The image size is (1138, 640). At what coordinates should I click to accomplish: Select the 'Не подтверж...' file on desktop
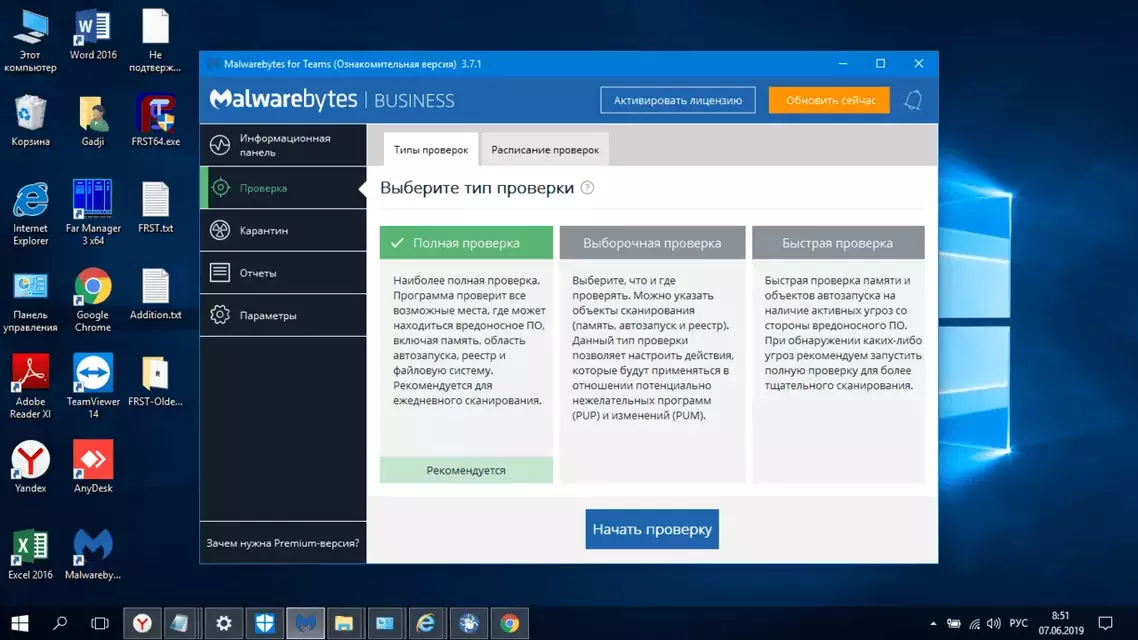click(155, 41)
